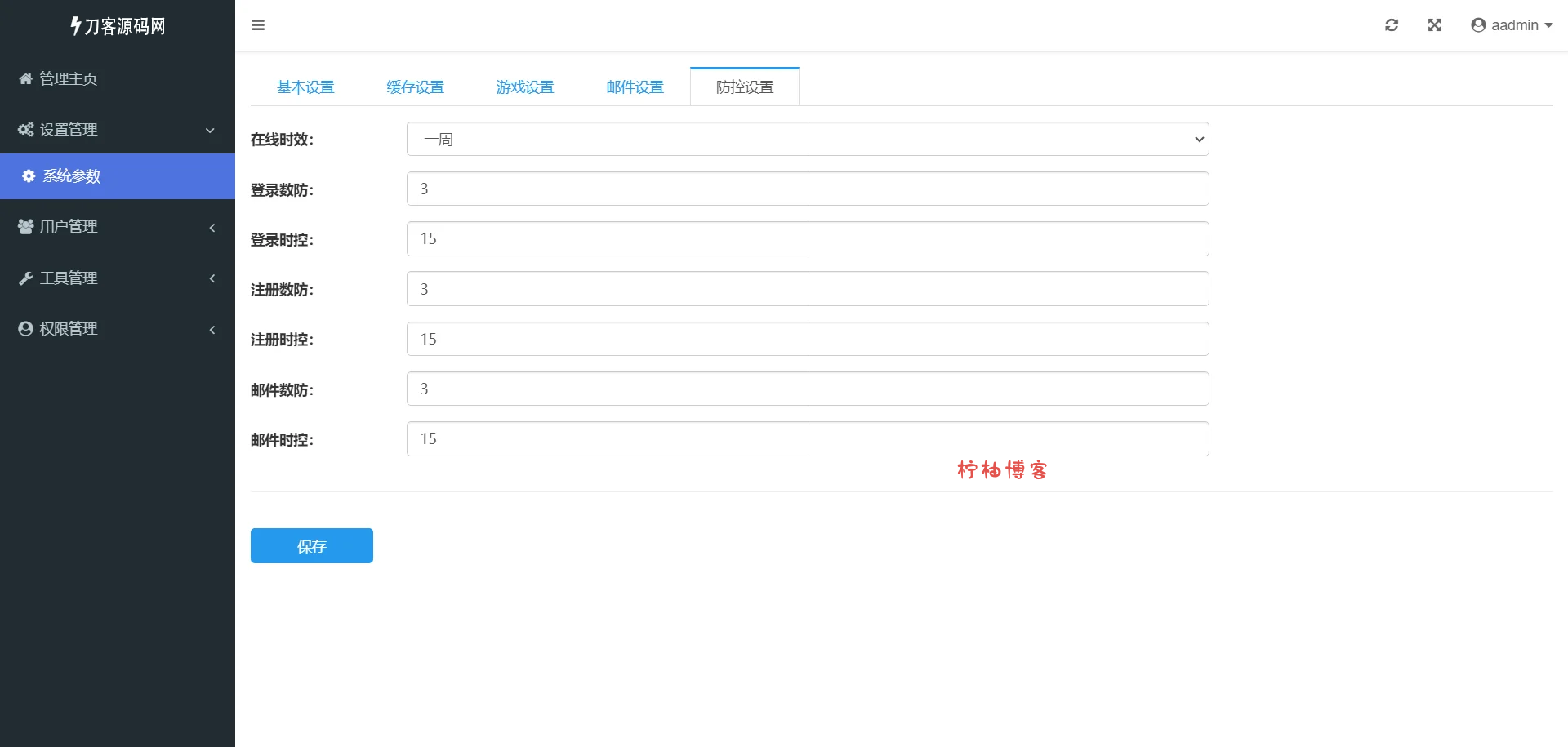Collapse the 设置管理 menu chevron
This screenshot has width=1568, height=747.
pyautogui.click(x=210, y=131)
